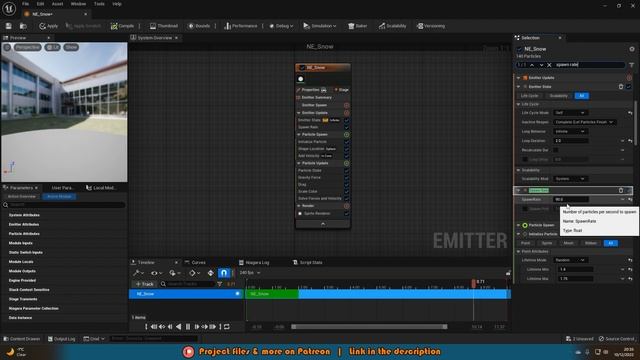
Task: Open the Performance toolbar option
Action: pos(241,26)
